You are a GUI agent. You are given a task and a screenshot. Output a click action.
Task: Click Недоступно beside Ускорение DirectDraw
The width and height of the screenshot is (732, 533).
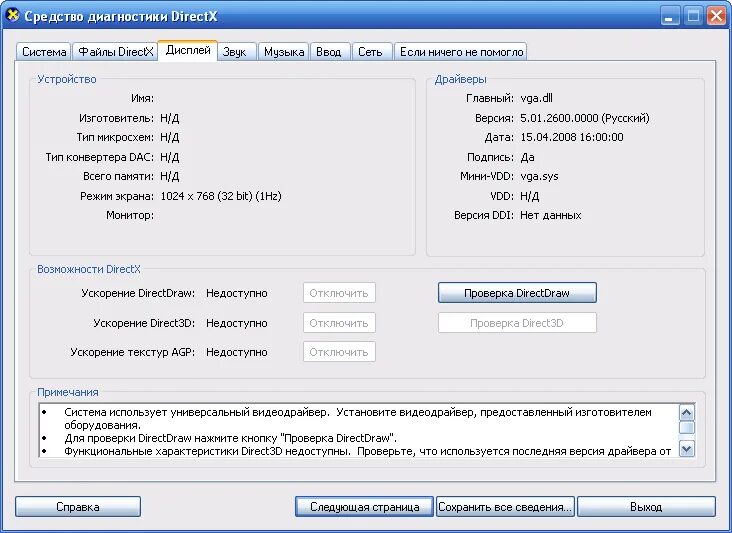coord(237,294)
